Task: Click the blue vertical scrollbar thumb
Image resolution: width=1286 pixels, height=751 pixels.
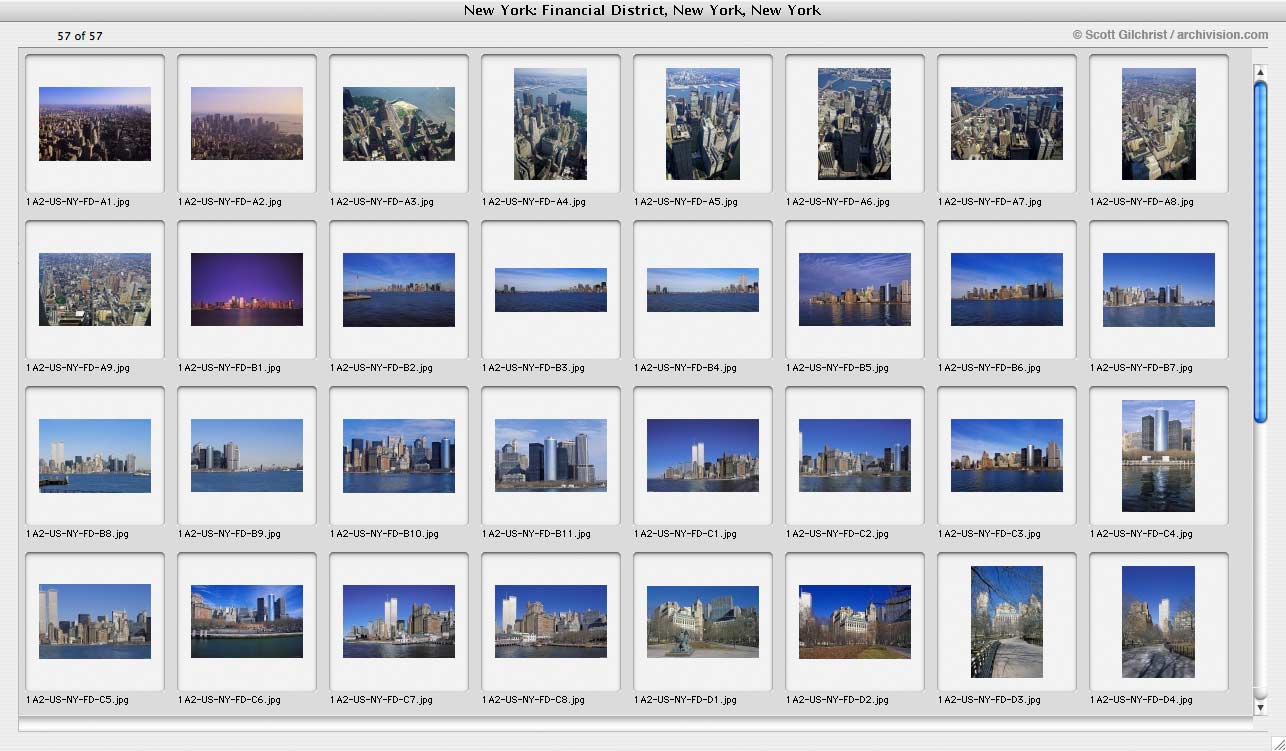Action: (1261, 251)
